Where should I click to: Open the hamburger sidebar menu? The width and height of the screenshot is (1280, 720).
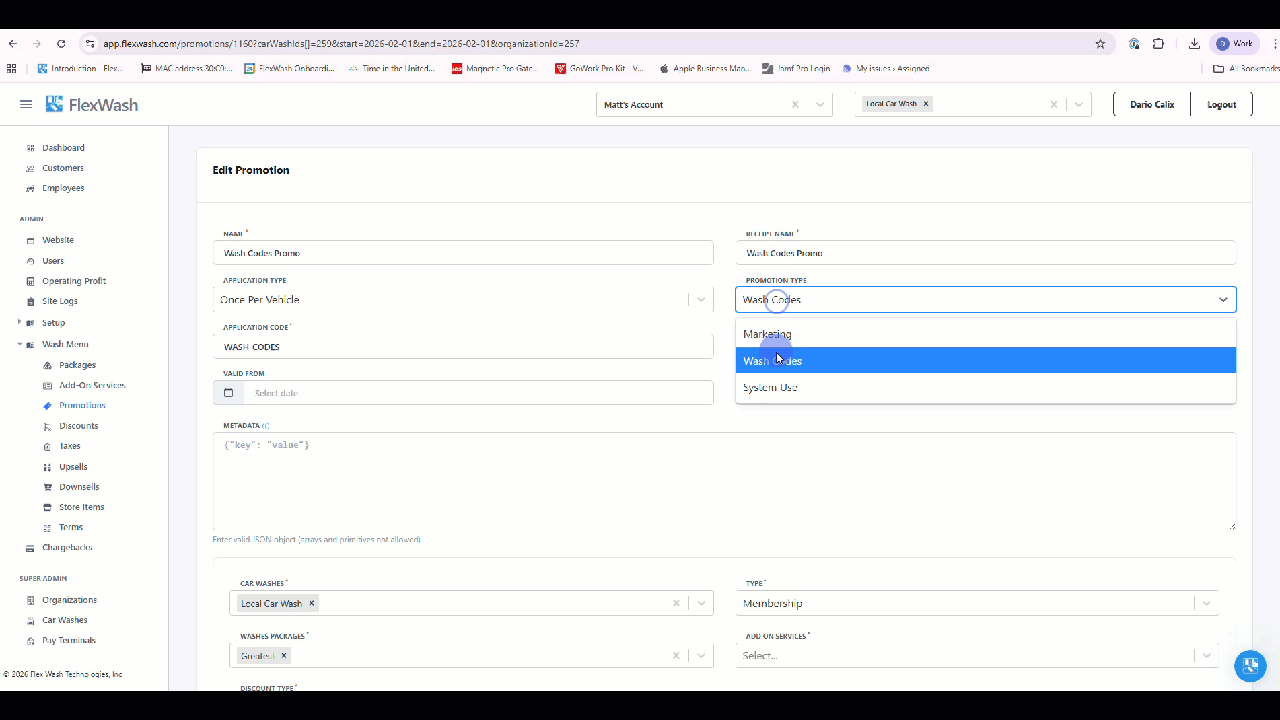[26, 104]
